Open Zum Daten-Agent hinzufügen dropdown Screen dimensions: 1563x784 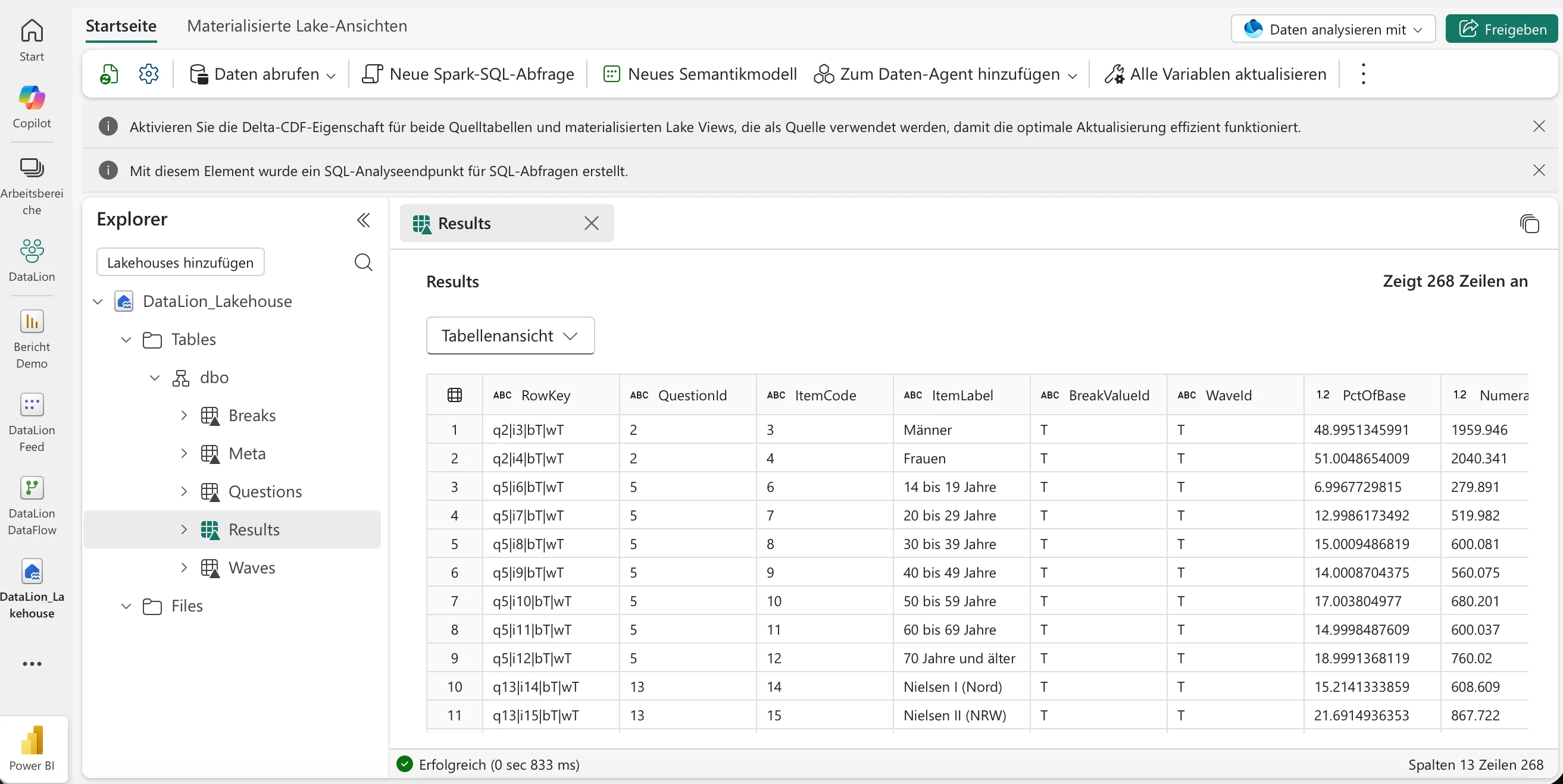point(945,74)
